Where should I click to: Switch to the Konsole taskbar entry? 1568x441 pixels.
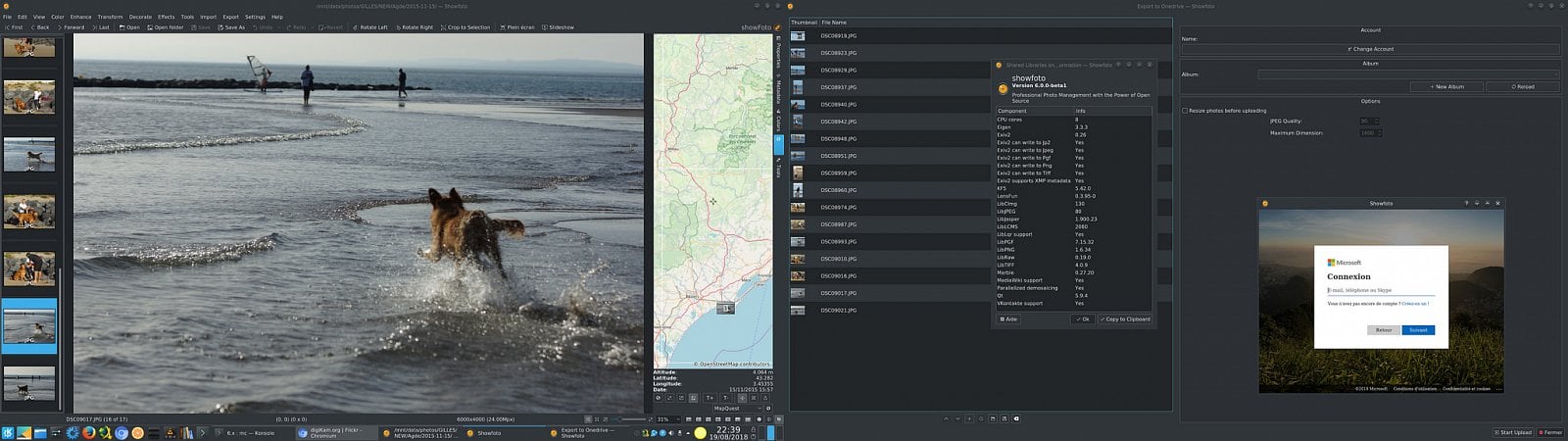tap(250, 432)
